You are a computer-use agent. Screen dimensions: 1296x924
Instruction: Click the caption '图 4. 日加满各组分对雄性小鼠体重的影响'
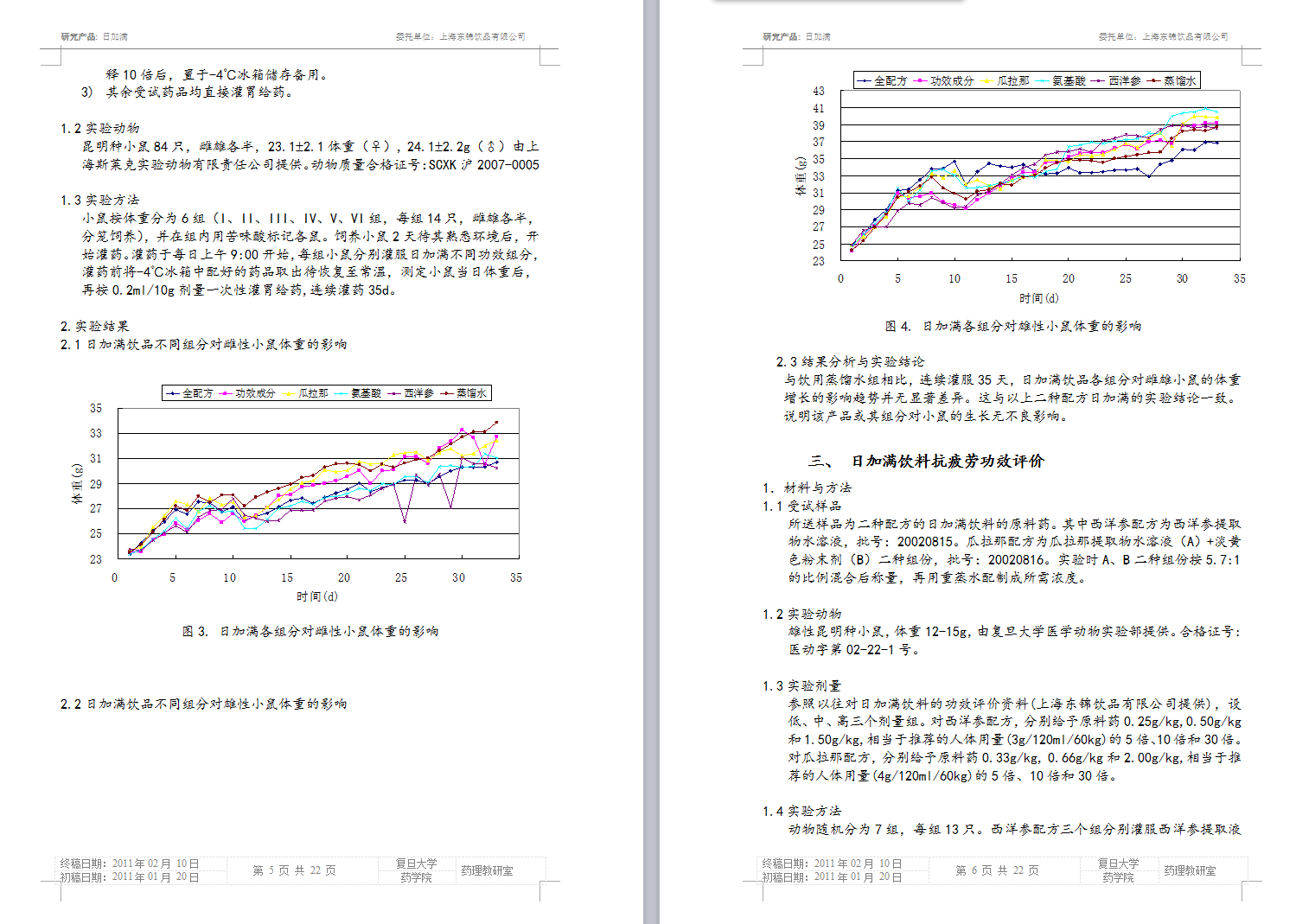1013,326
